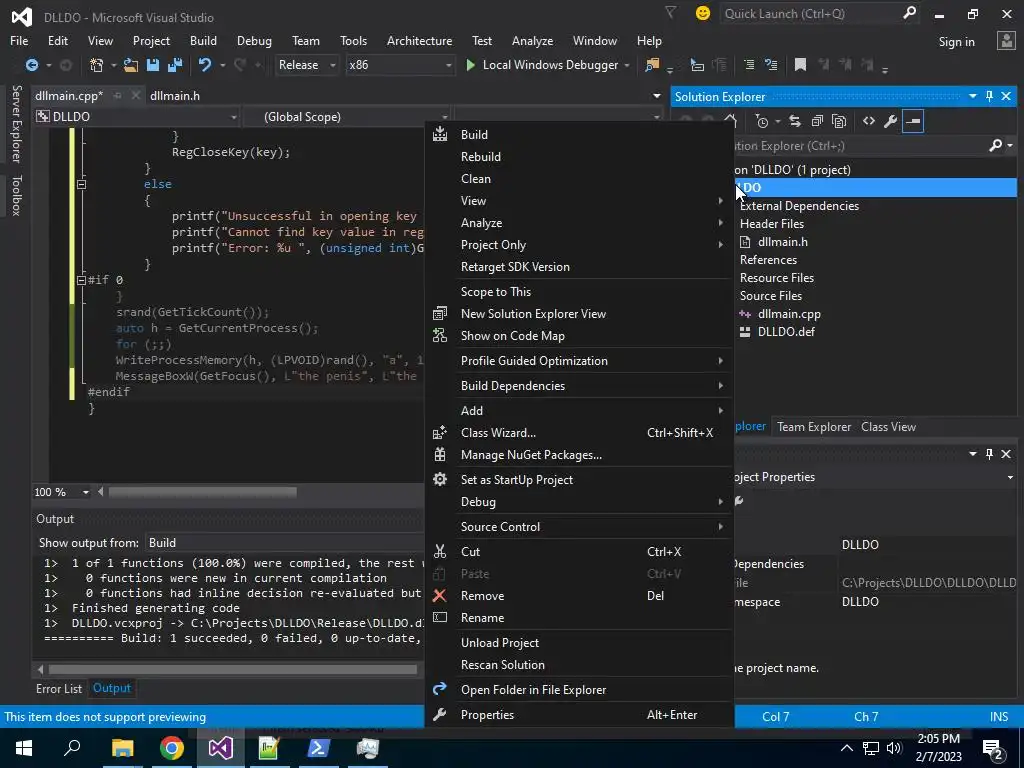Click the bookmark toggle toolbar icon
This screenshot has height=768, width=1024.
tap(800, 65)
